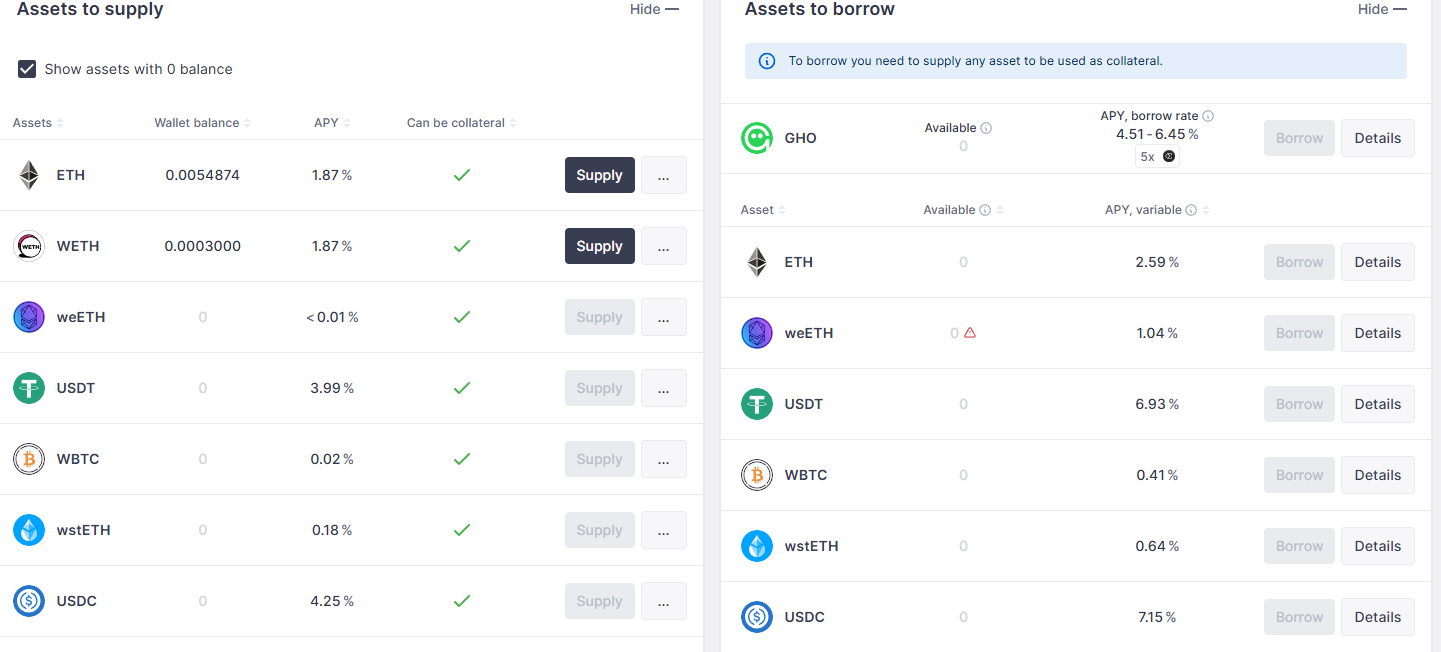Click info icon next to APY, variable
1441x652 pixels.
tap(1191, 210)
